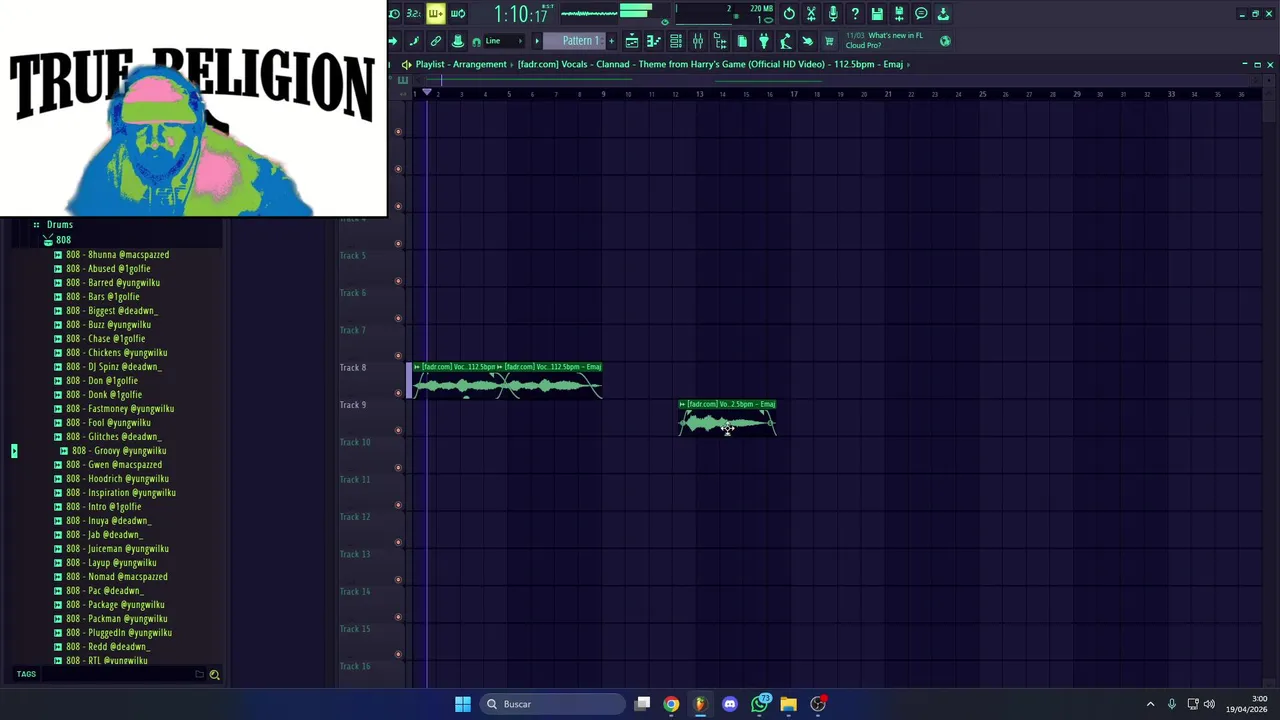The image size is (1280, 720).
Task: Click the stamp hat icon in toolbar
Action: click(458, 41)
